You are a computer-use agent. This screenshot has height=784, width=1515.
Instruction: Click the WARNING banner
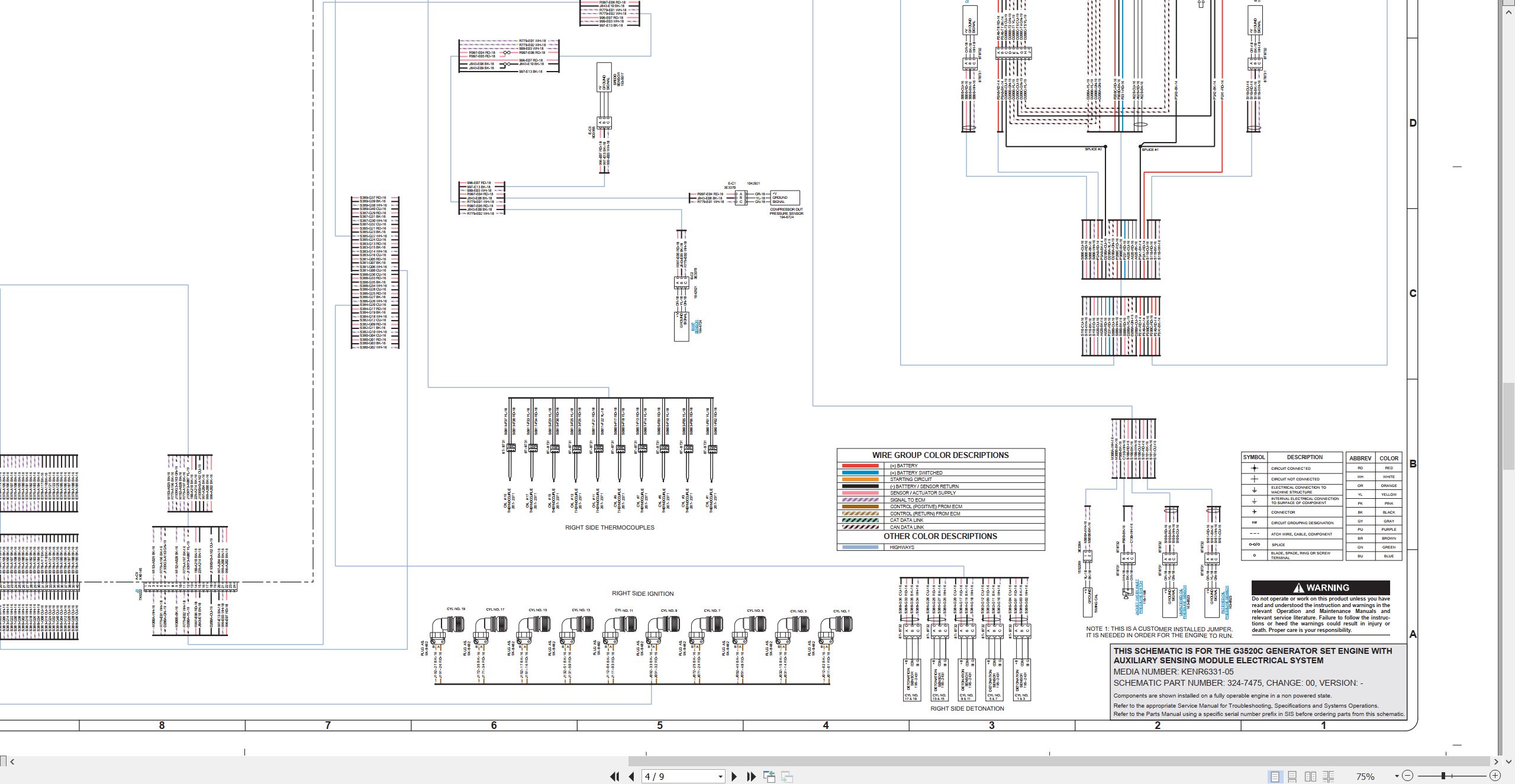click(x=1321, y=588)
